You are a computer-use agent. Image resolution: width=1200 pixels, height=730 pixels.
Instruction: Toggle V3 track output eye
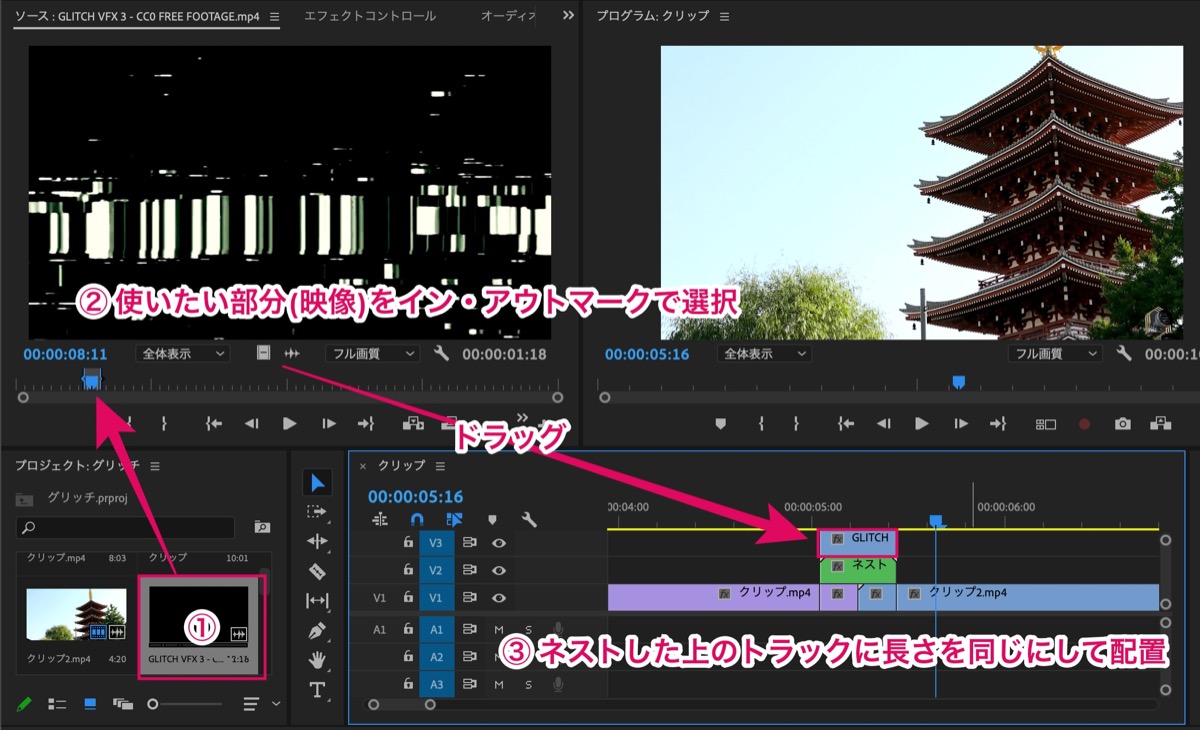click(x=498, y=542)
